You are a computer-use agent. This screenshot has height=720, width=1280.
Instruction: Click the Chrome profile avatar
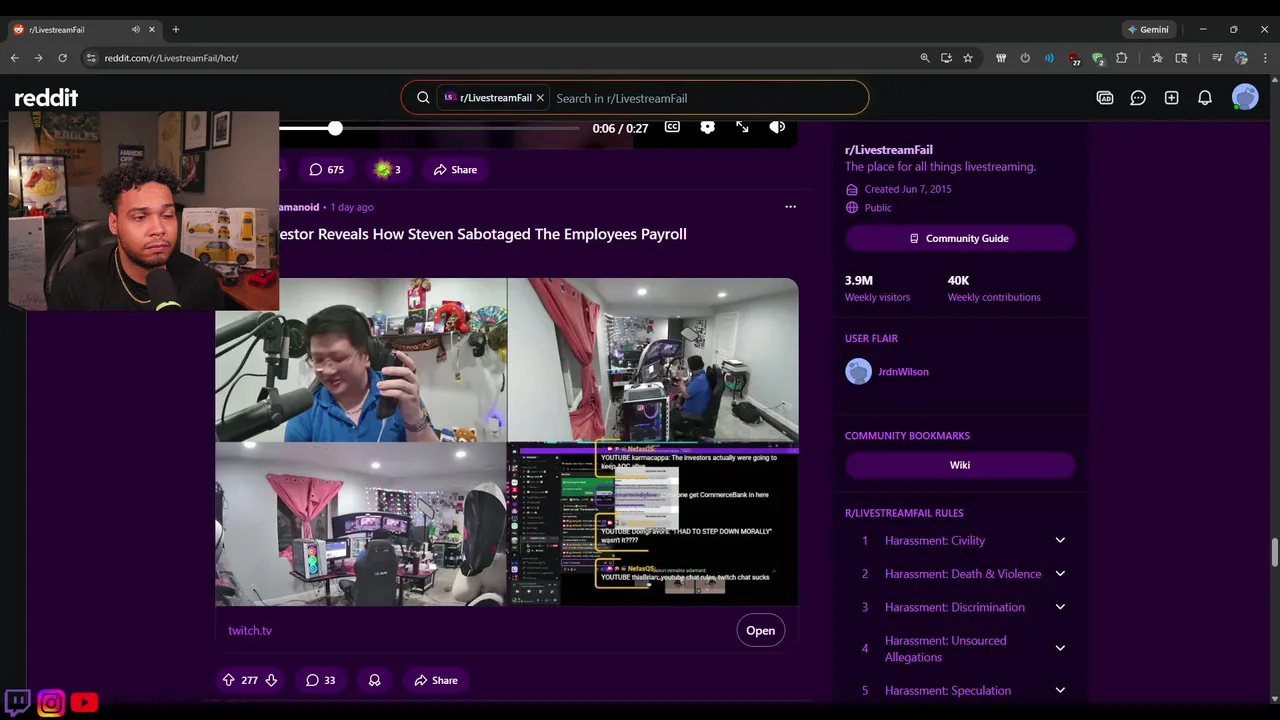[1241, 58]
